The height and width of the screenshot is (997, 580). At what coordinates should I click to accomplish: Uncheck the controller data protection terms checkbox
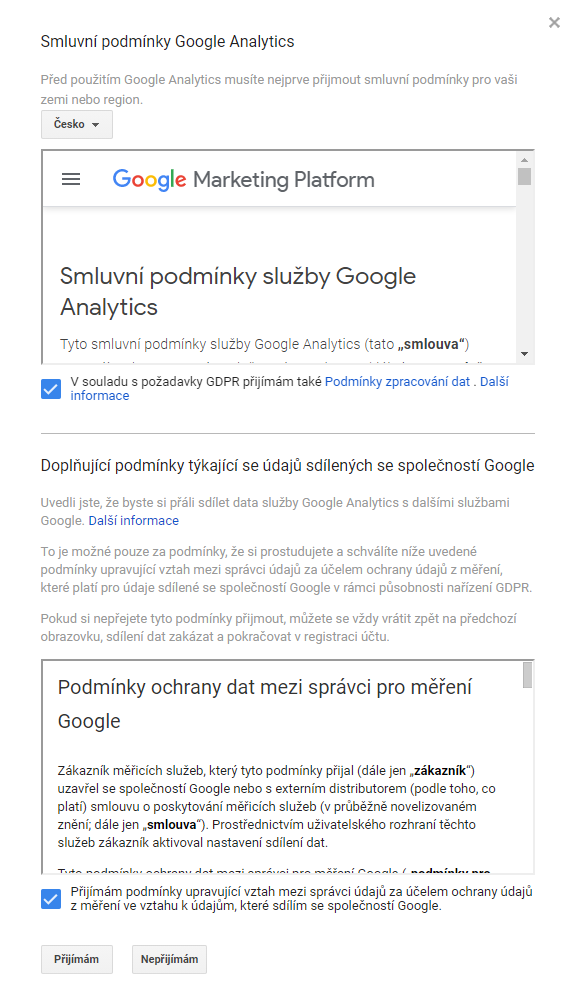(51, 898)
